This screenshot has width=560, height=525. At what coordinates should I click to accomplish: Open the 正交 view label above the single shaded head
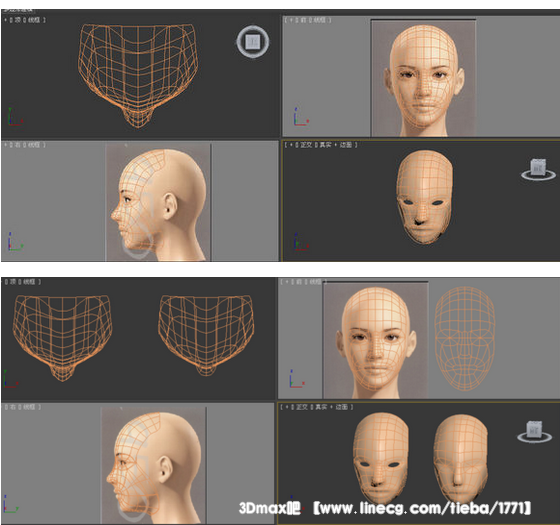(306, 145)
